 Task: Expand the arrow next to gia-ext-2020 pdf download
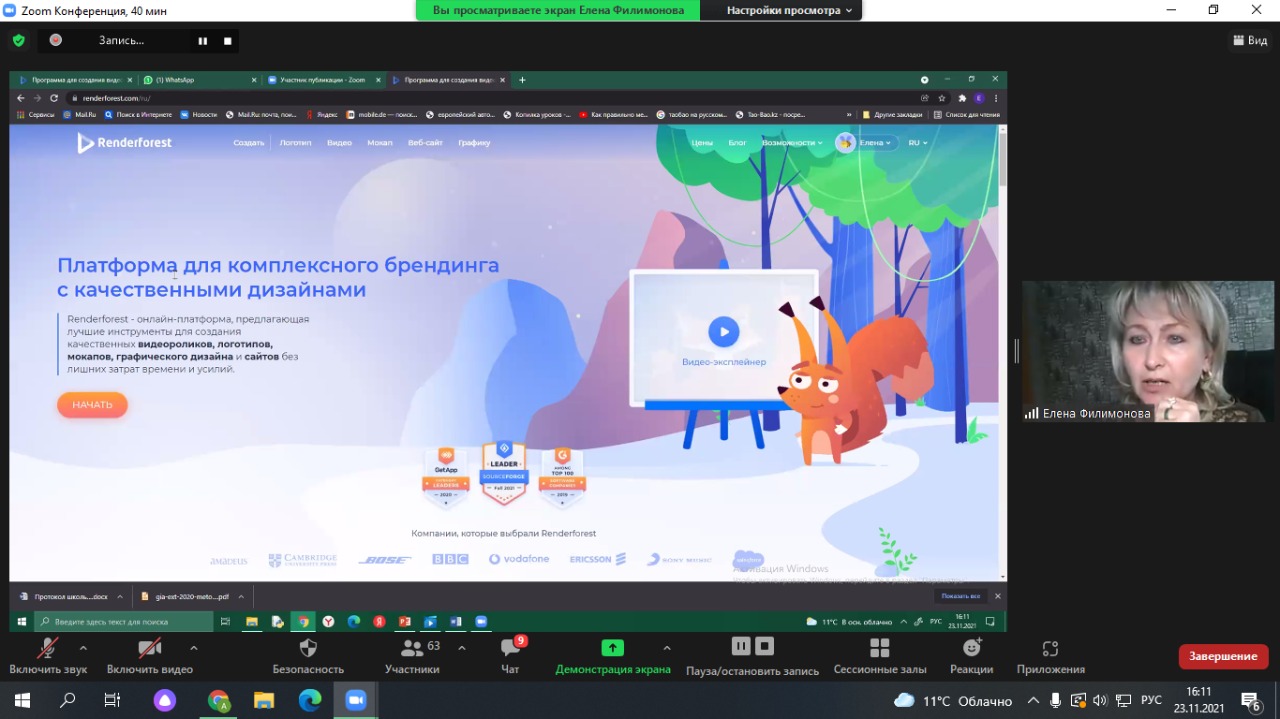242,596
